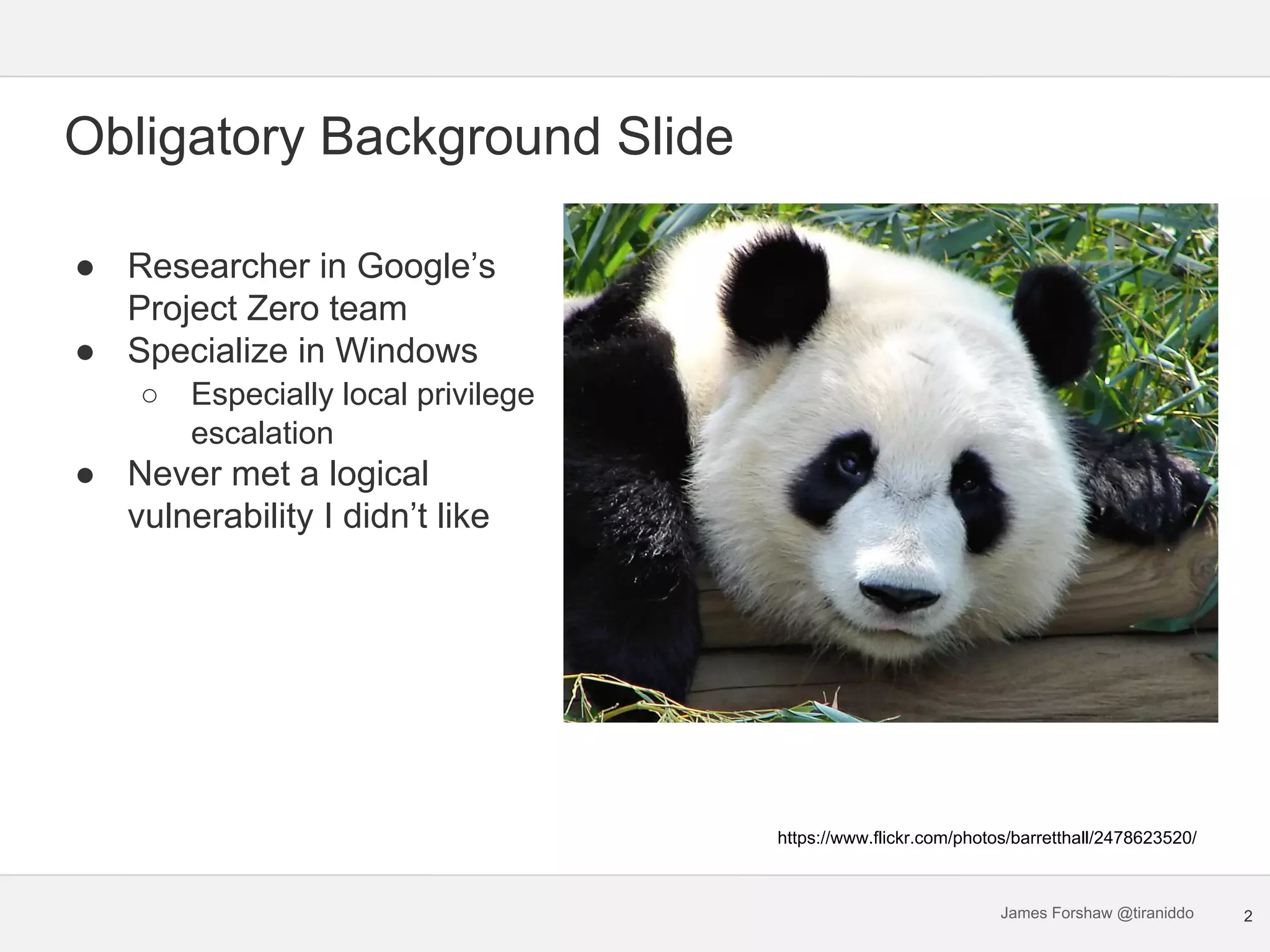Viewport: 1270px width, 952px height.
Task: Click the panda's black nose
Action: (x=899, y=596)
